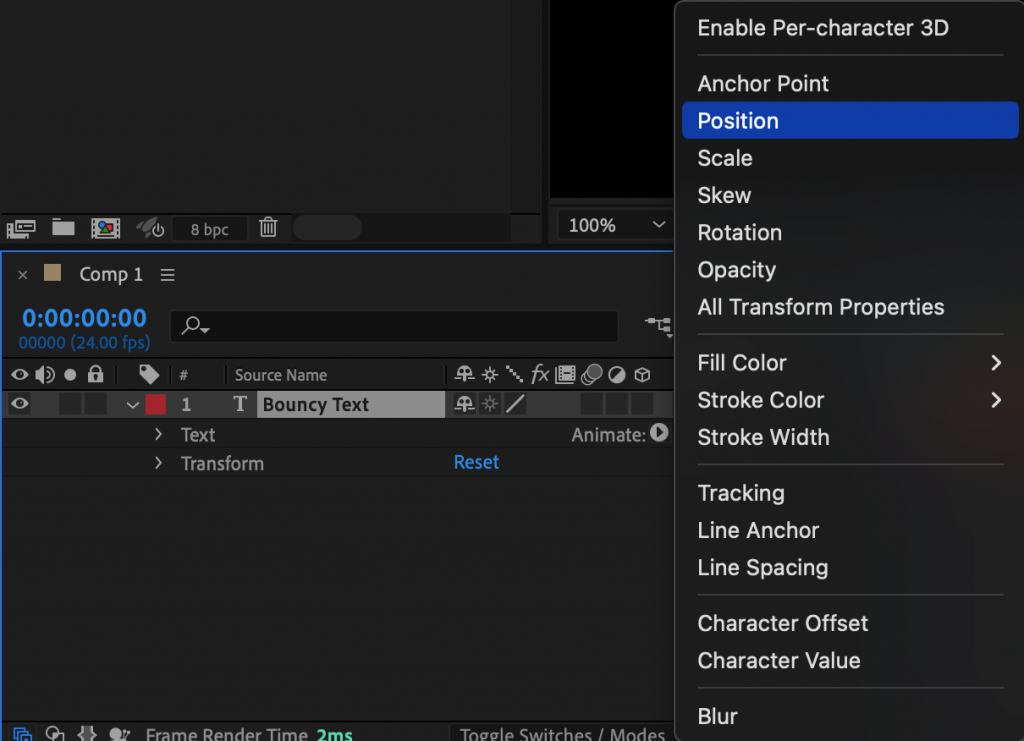Collapse the Bouncy Text layer

coord(133,404)
